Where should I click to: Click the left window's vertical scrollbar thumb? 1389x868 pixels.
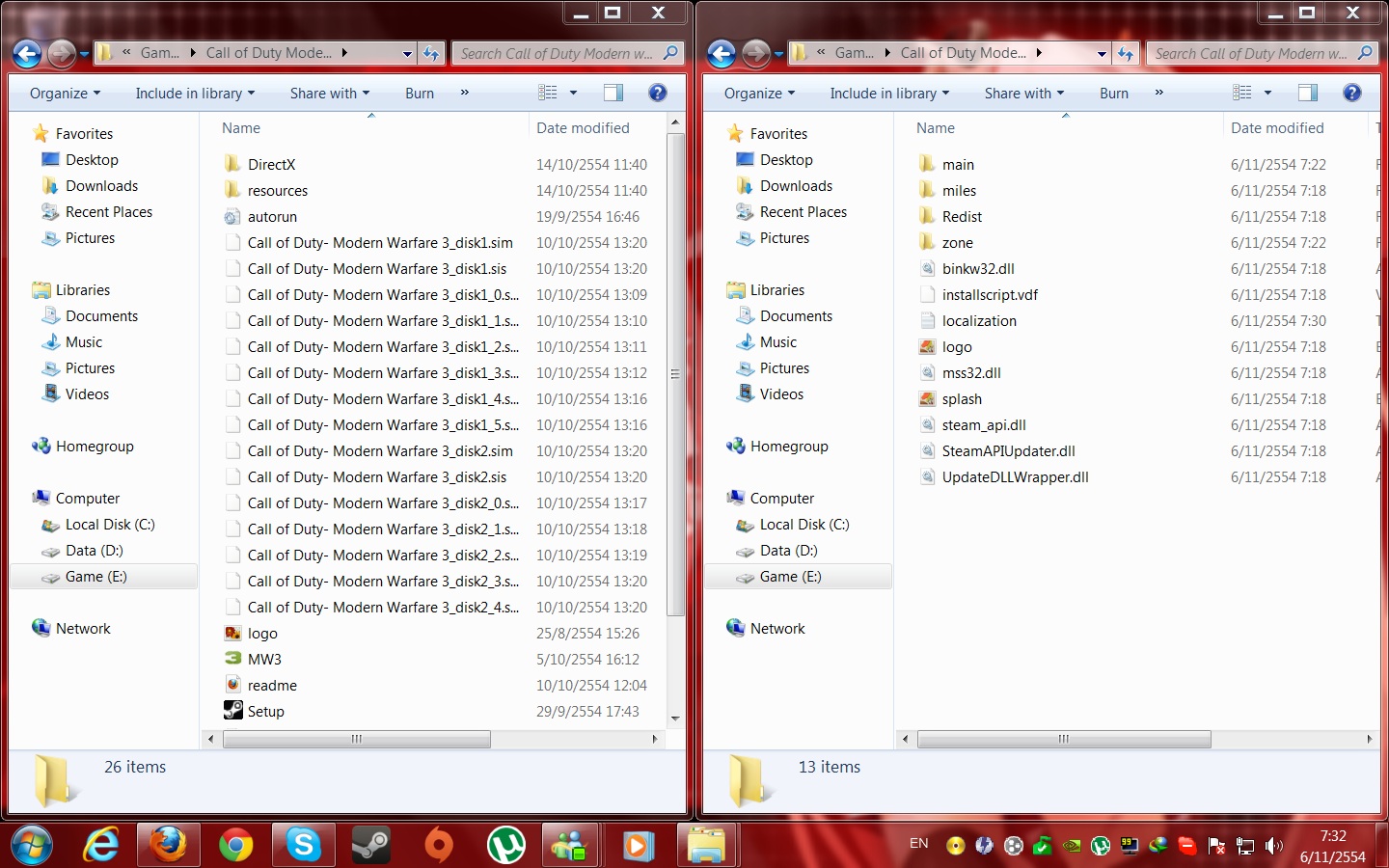pos(675,374)
